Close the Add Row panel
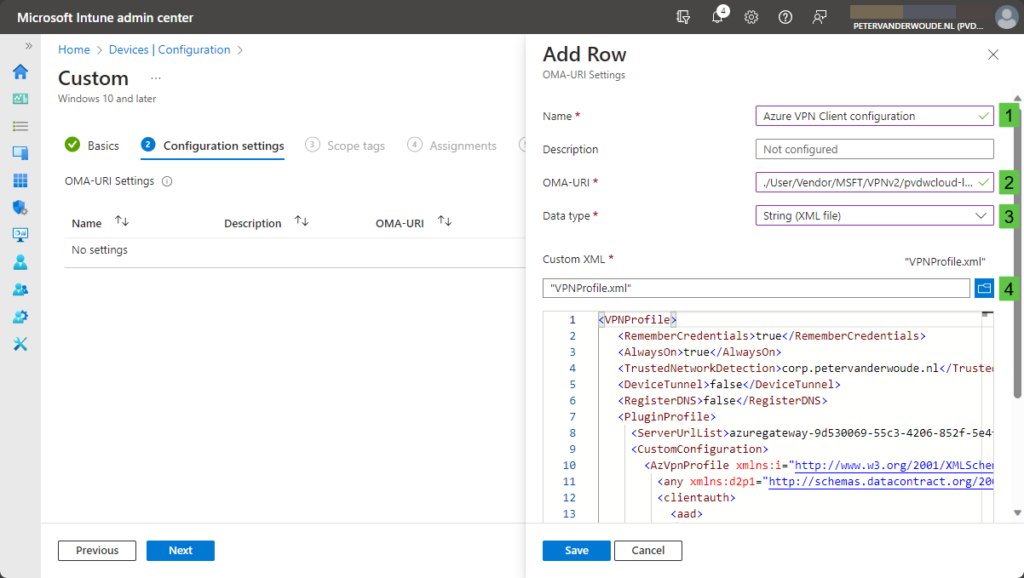Viewport: 1024px width, 578px height. [993, 55]
